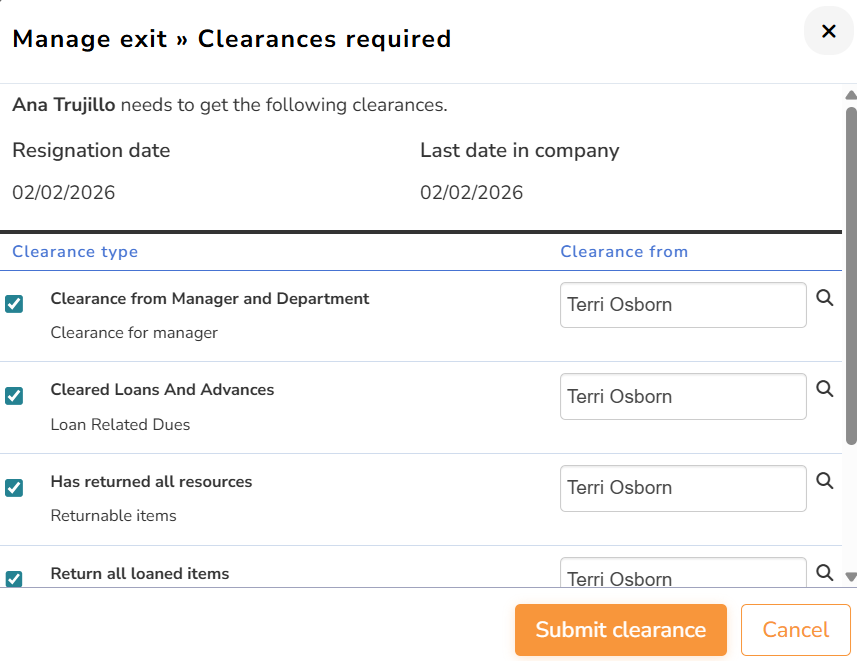Viewport: 857px width, 661px height.
Task: Click Clearance from field for returned all resources
Action: click(x=682, y=488)
